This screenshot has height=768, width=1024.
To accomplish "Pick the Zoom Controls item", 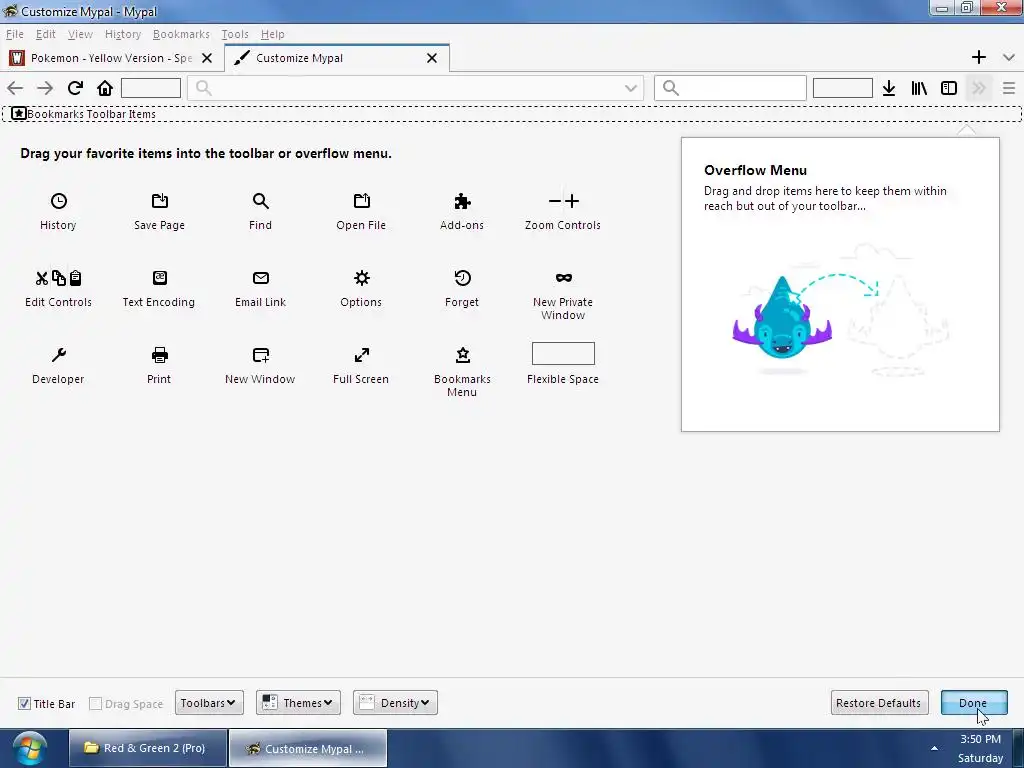I will 562,211.
